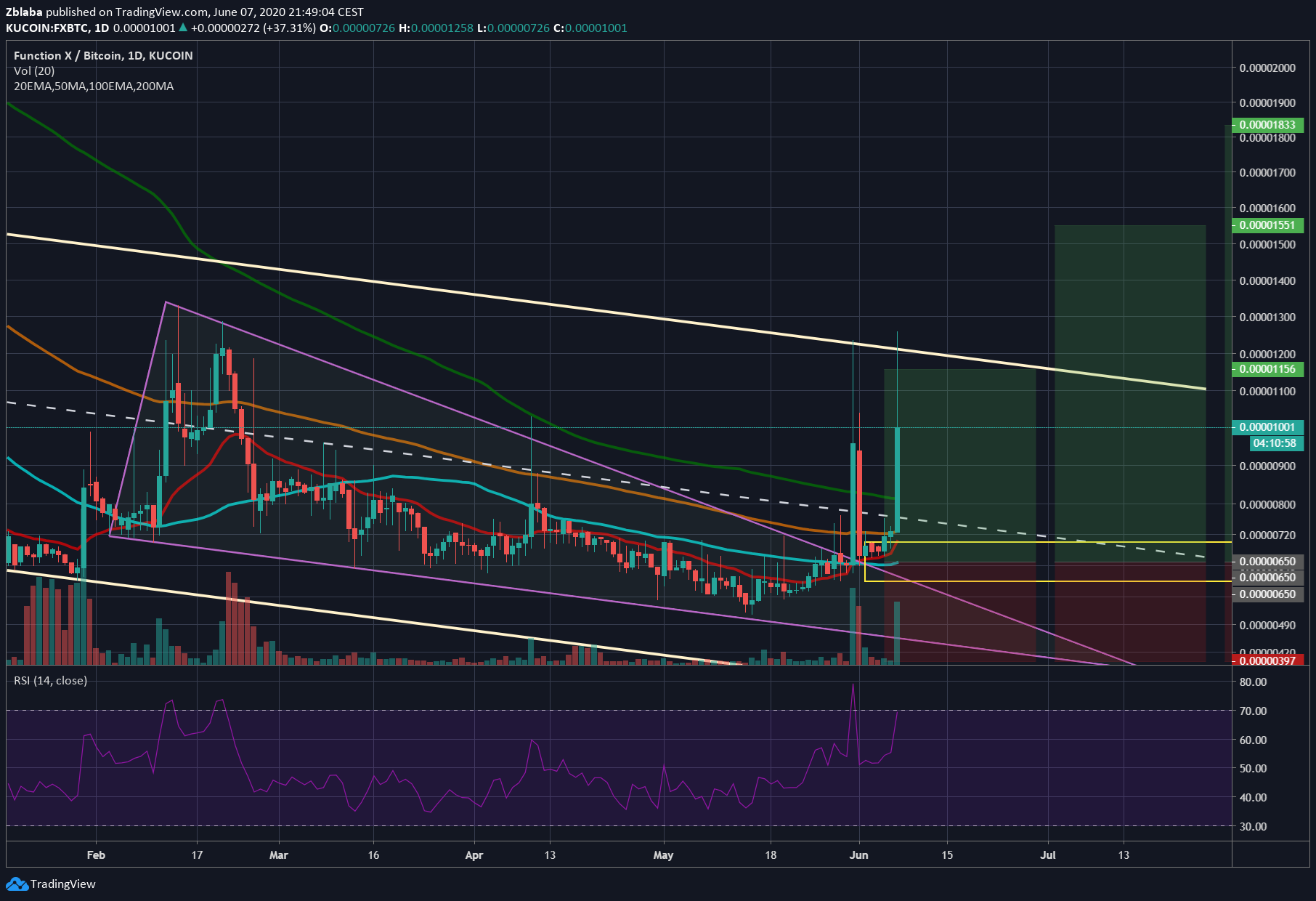Click the 0.00002000 price axis tick
This screenshot has height=901, width=1316.
[x=1267, y=68]
